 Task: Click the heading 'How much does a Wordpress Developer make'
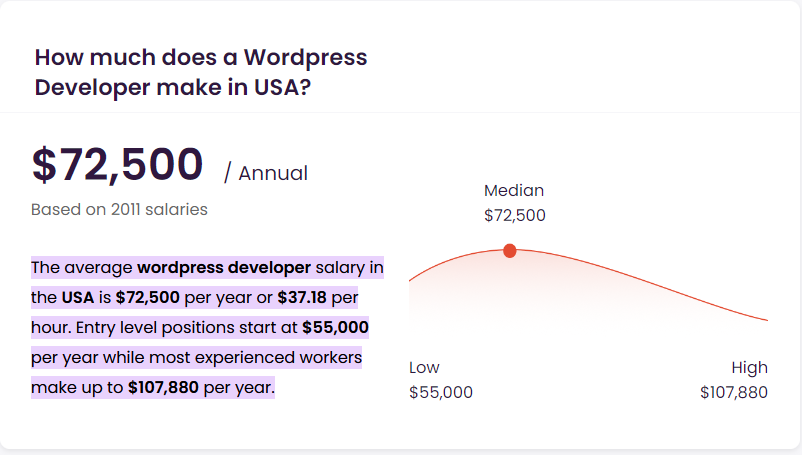[x=200, y=72]
